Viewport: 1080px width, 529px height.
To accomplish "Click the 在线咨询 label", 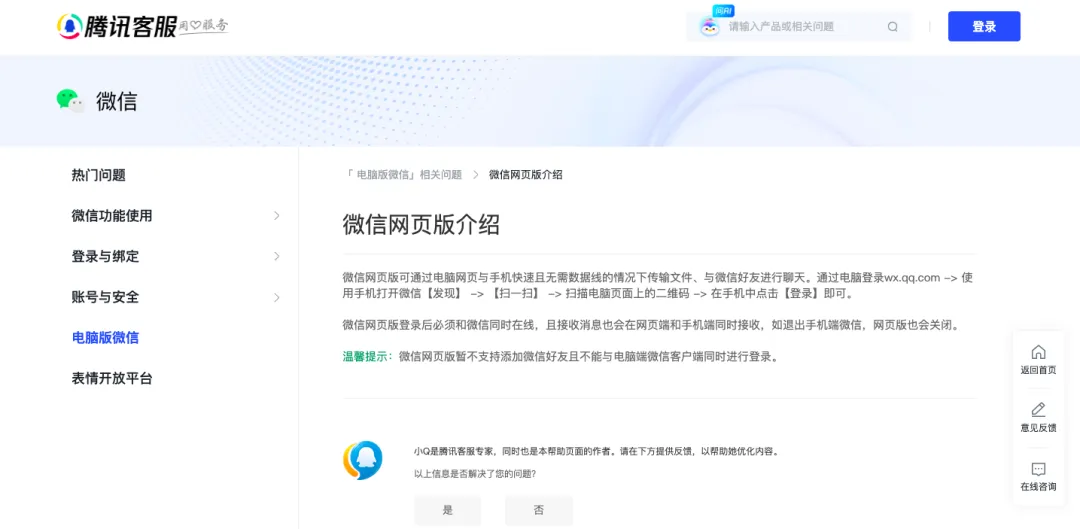I will click(1038, 487).
